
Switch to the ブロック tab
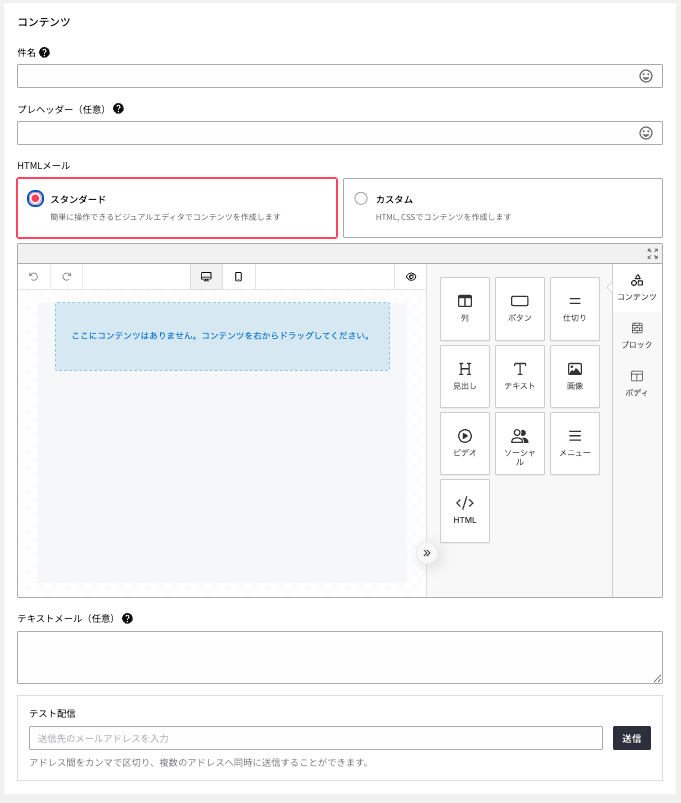[637, 335]
